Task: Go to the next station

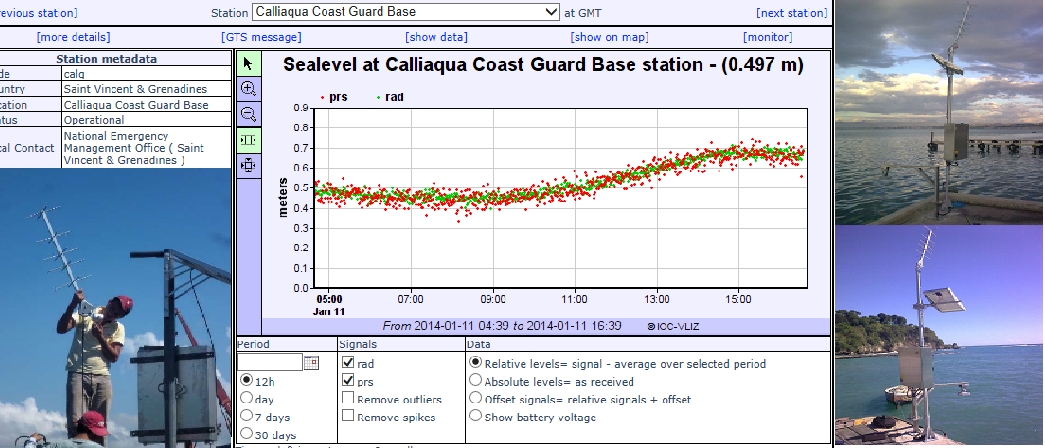Action: click(x=791, y=13)
